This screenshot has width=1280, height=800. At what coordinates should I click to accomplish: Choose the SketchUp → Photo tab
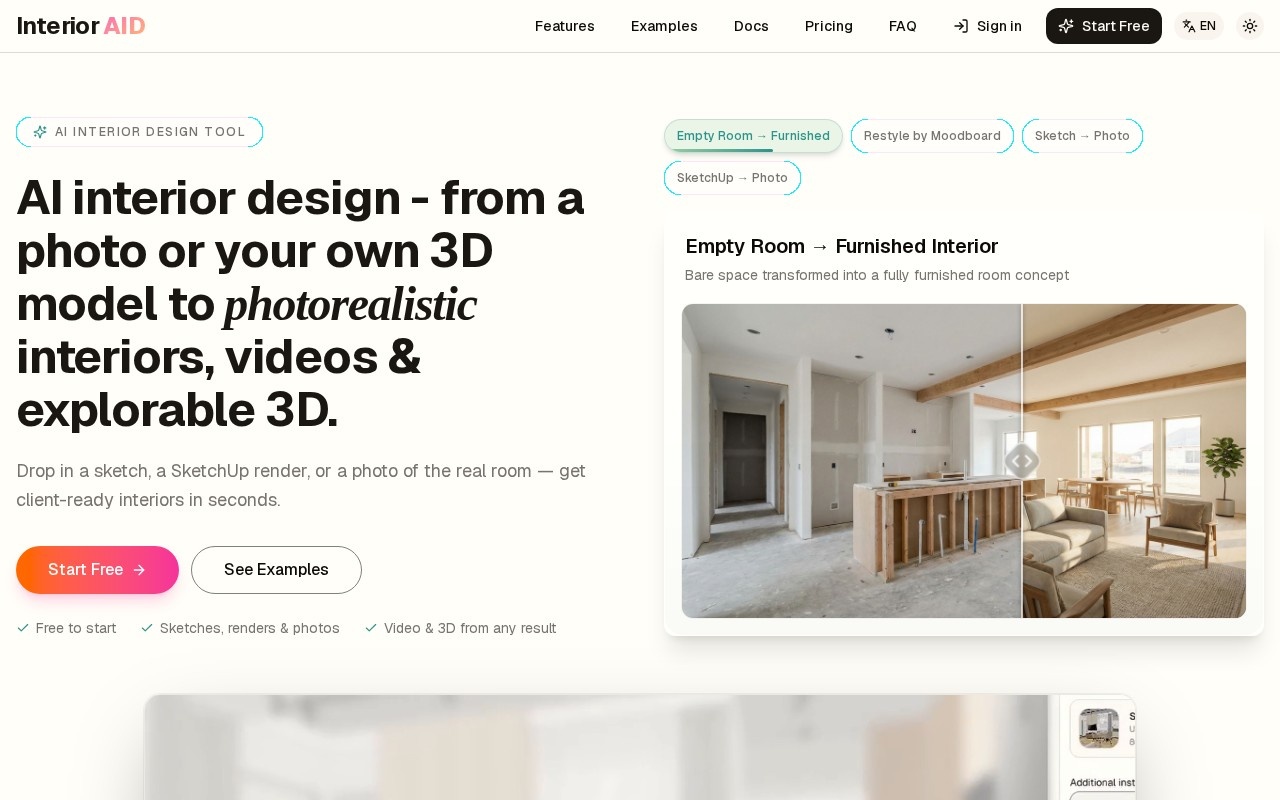tap(732, 178)
